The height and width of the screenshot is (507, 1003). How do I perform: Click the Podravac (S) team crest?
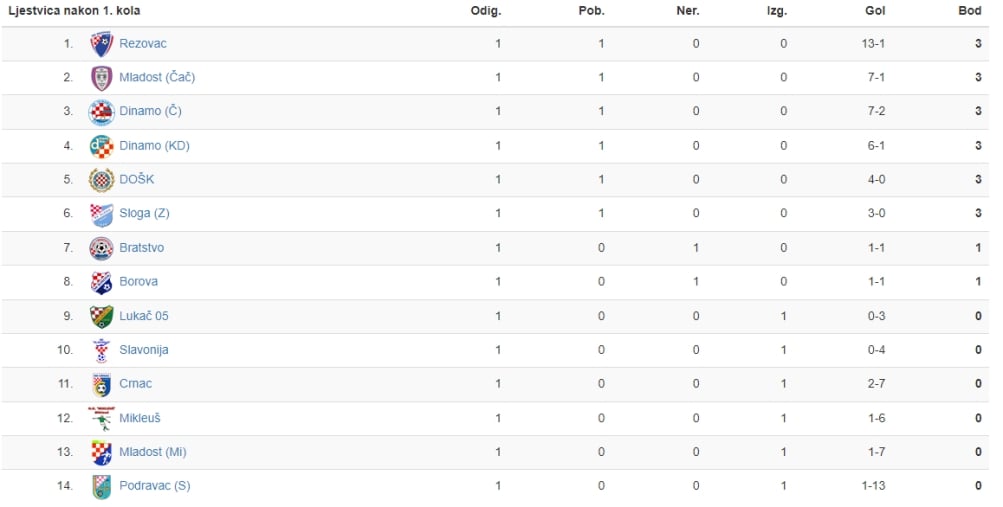click(102, 487)
